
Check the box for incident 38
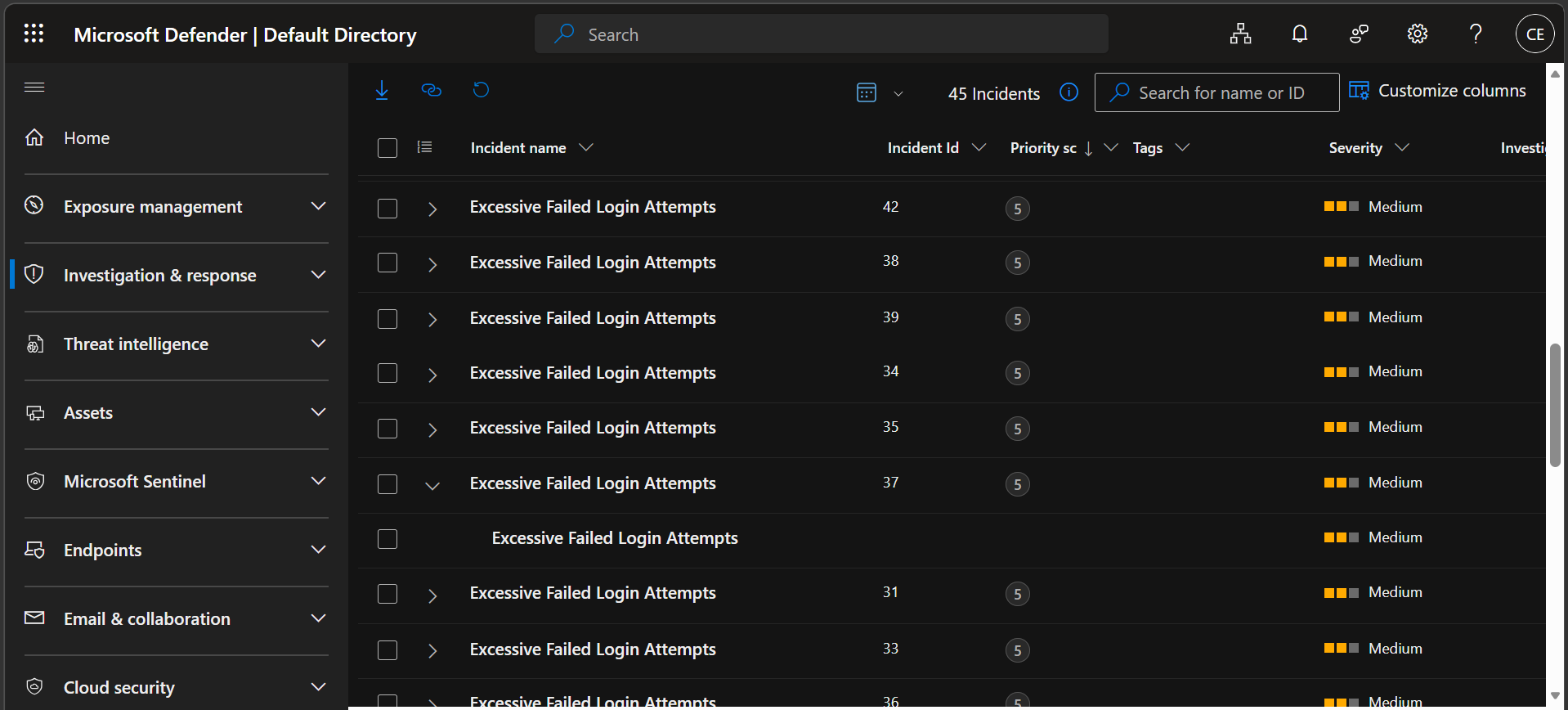coord(388,263)
